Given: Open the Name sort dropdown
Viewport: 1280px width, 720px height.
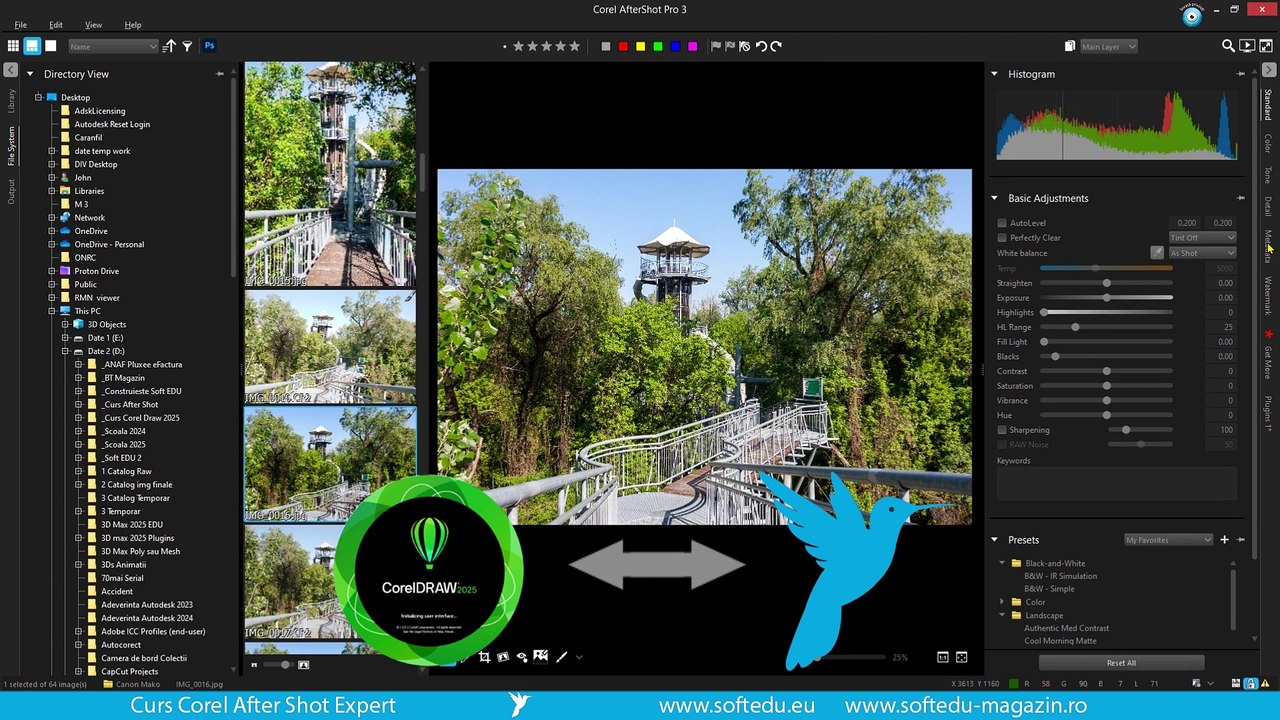Looking at the screenshot, I should [113, 46].
